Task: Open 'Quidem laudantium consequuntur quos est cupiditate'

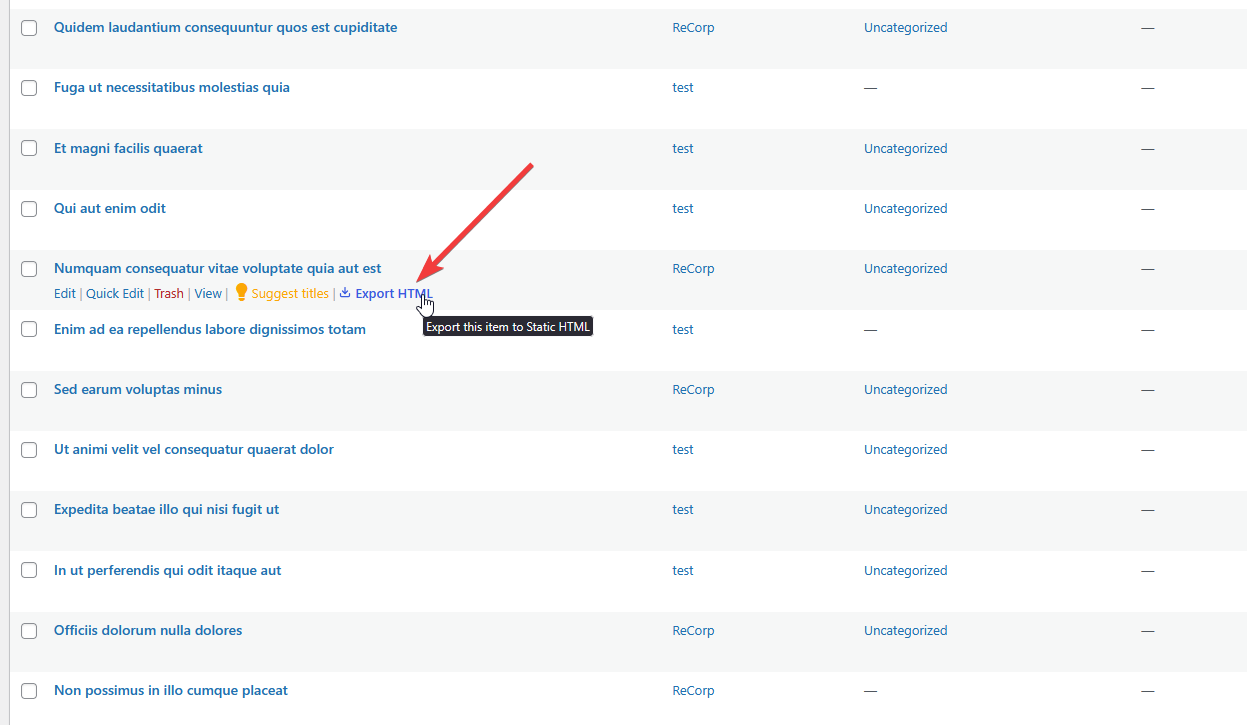Action: pyautogui.click(x=225, y=27)
